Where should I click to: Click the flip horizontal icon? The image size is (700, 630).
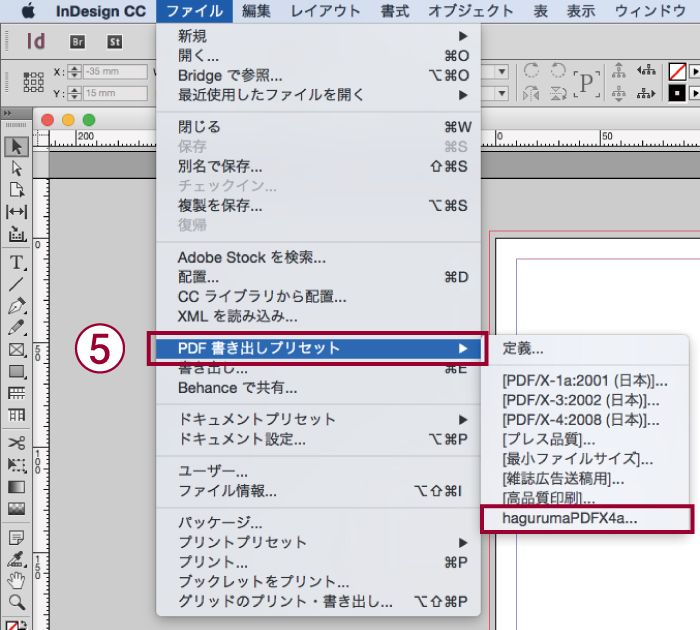tap(531, 93)
